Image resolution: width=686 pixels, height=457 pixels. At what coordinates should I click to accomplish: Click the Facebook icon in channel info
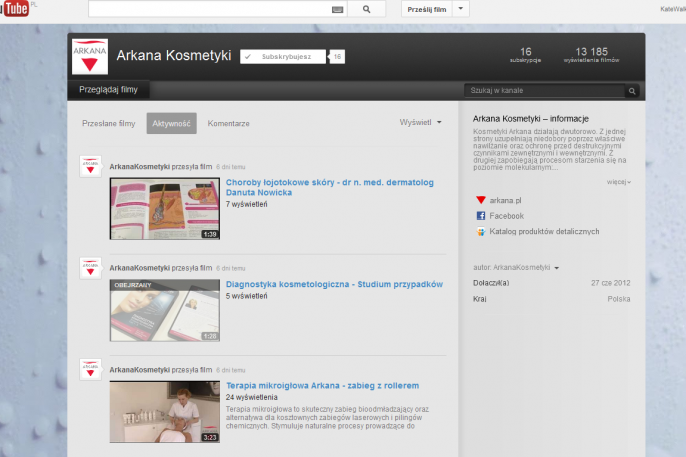(x=481, y=215)
